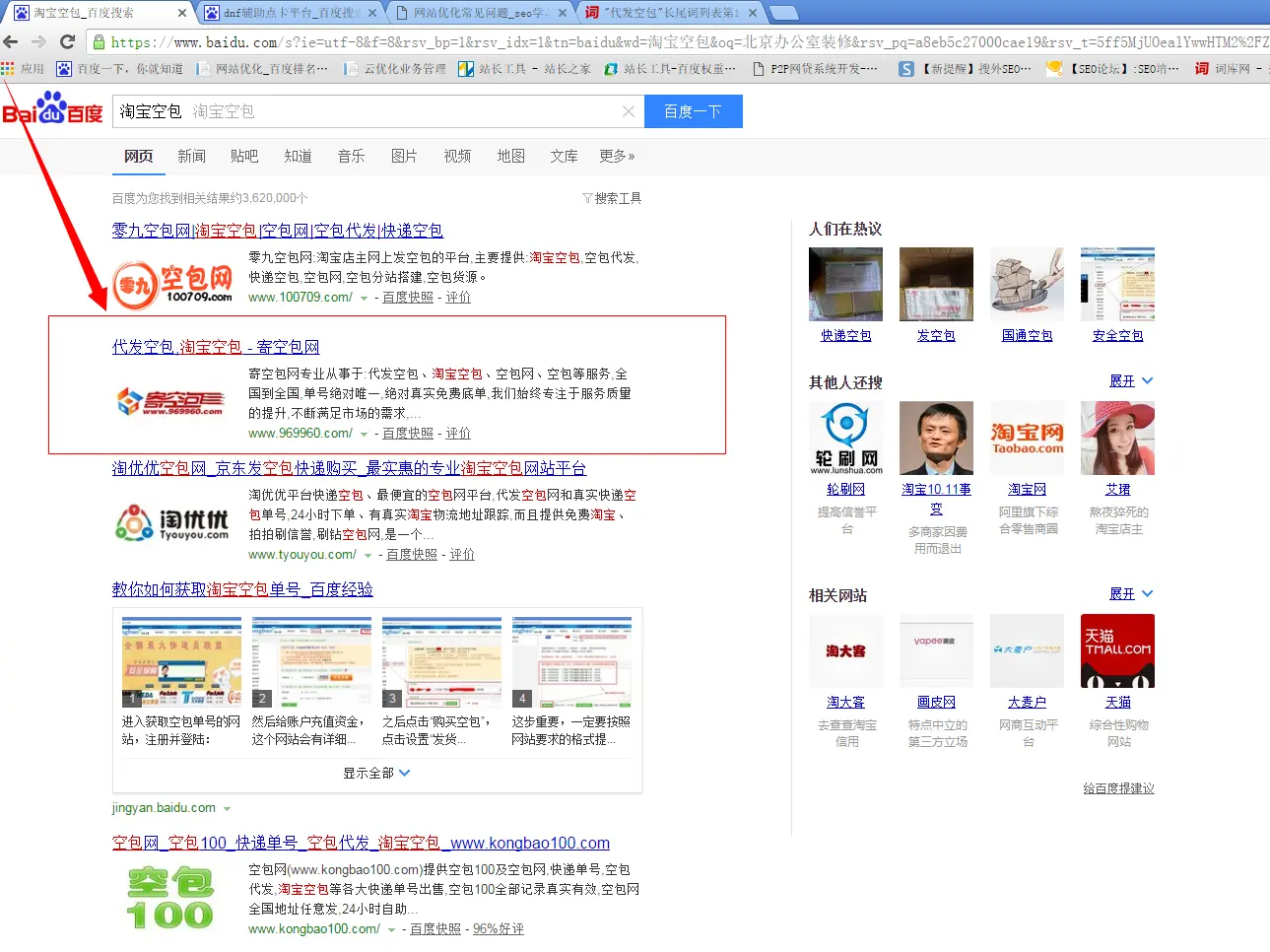Click 给百度提建议 link
This screenshot has width=1270, height=952.
pos(1118,788)
